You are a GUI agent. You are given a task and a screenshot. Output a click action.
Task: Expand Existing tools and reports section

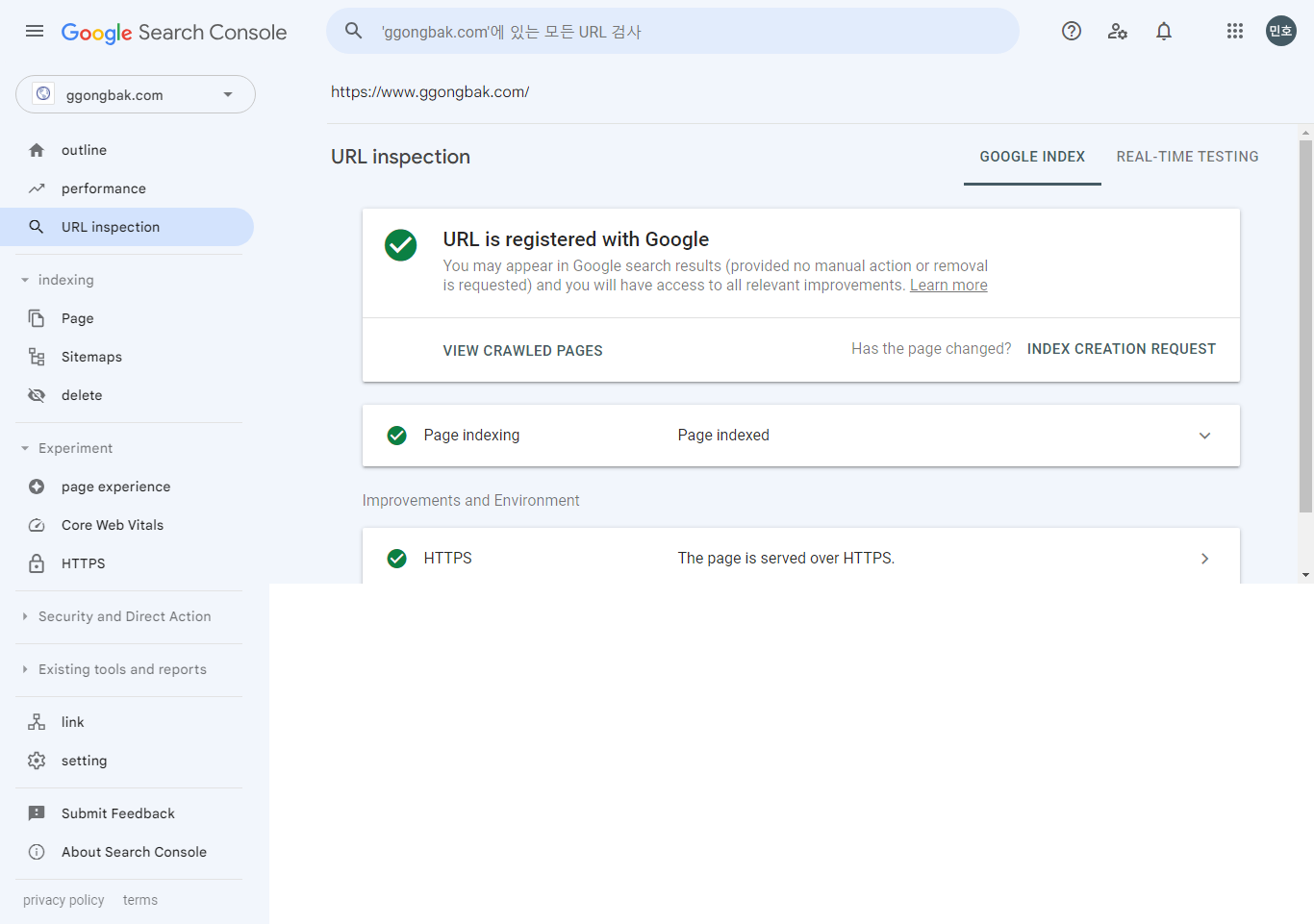click(122, 669)
